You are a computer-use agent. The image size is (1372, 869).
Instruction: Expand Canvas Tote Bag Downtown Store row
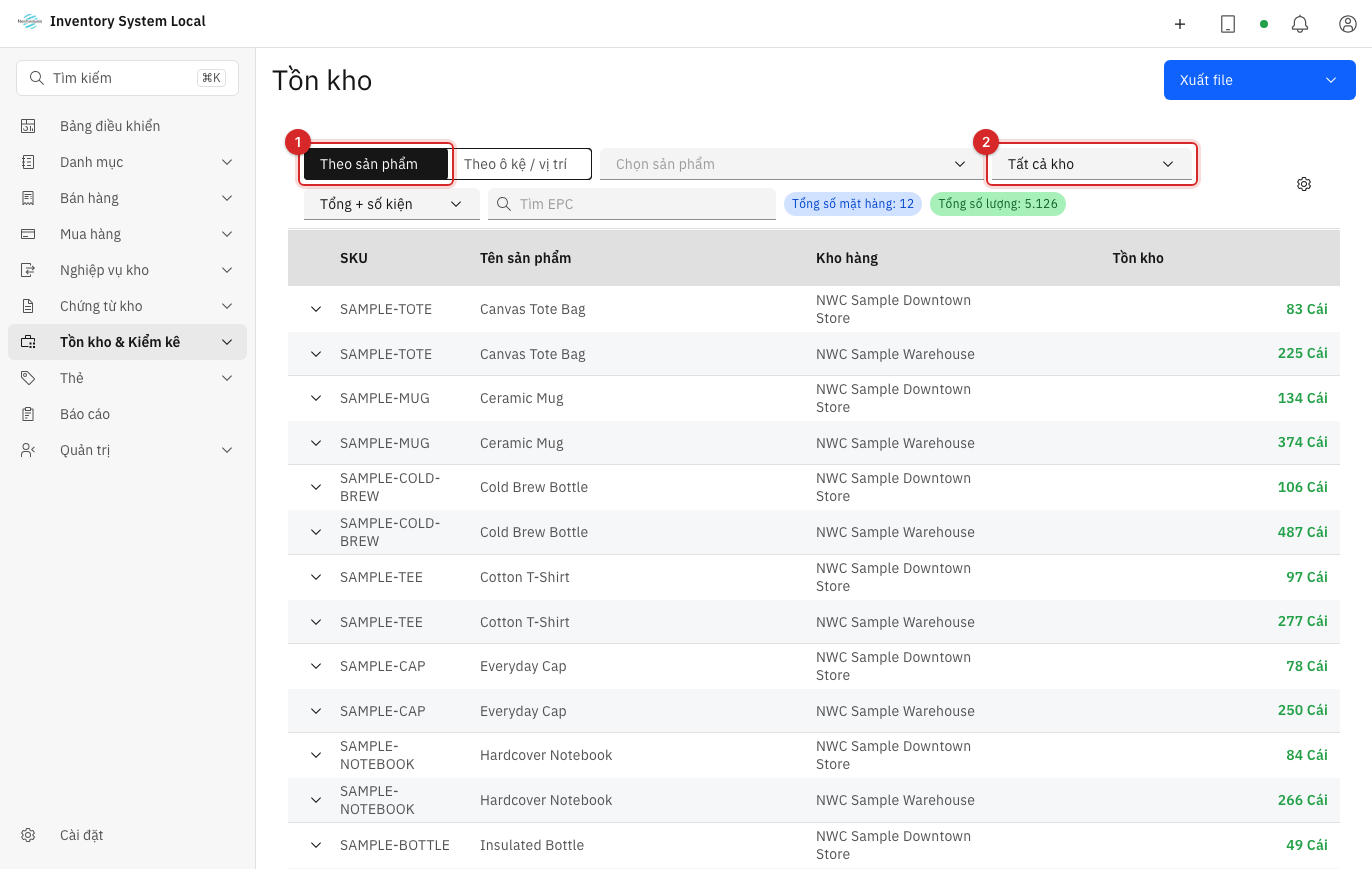(316, 309)
